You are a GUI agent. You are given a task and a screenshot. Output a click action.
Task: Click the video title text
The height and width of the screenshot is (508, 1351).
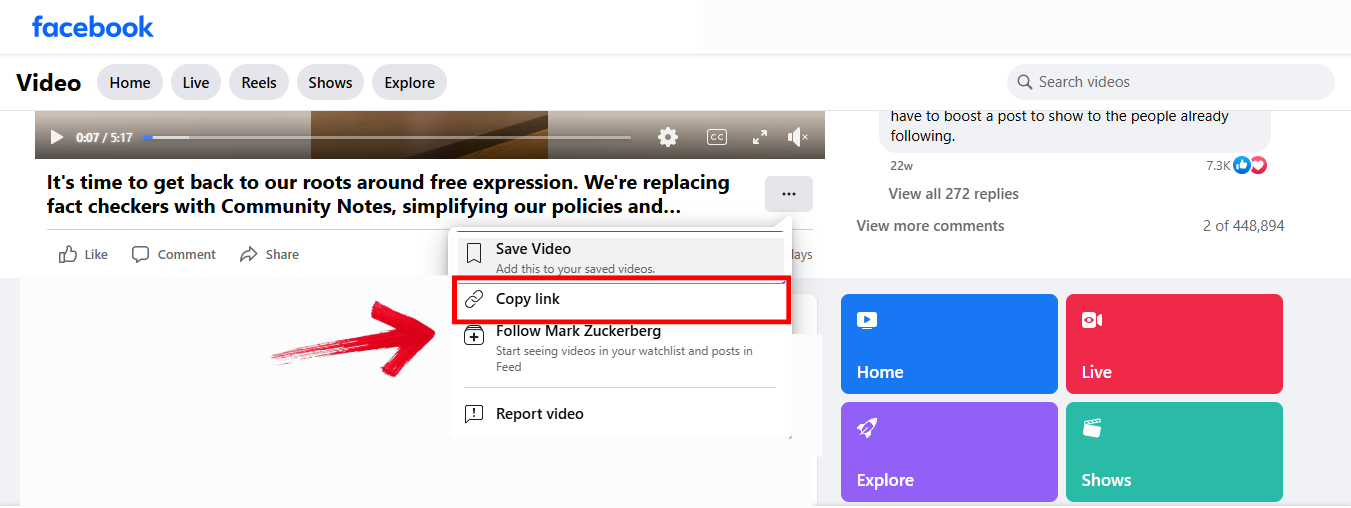click(388, 195)
